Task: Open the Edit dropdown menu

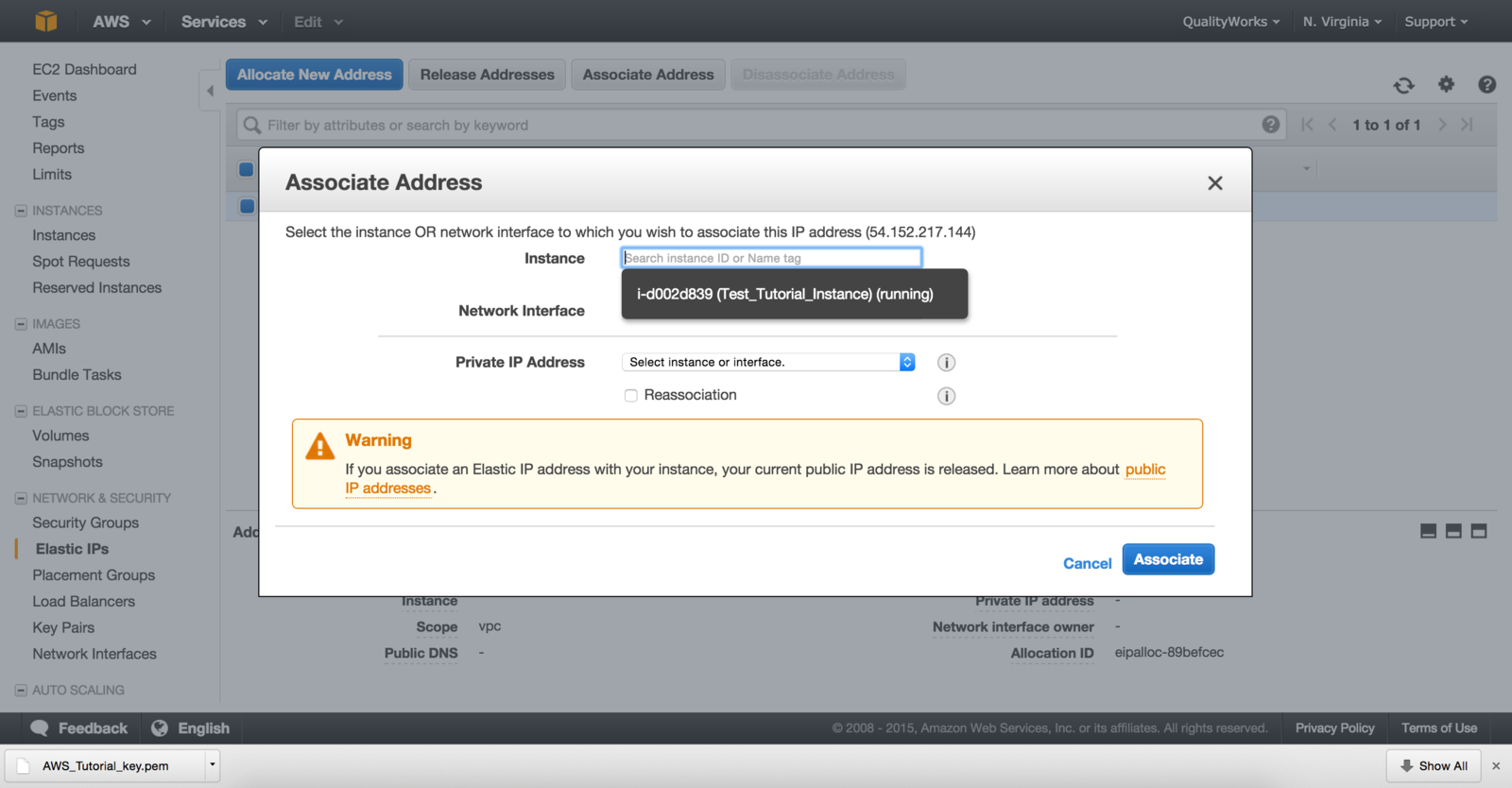Action: coord(318,22)
